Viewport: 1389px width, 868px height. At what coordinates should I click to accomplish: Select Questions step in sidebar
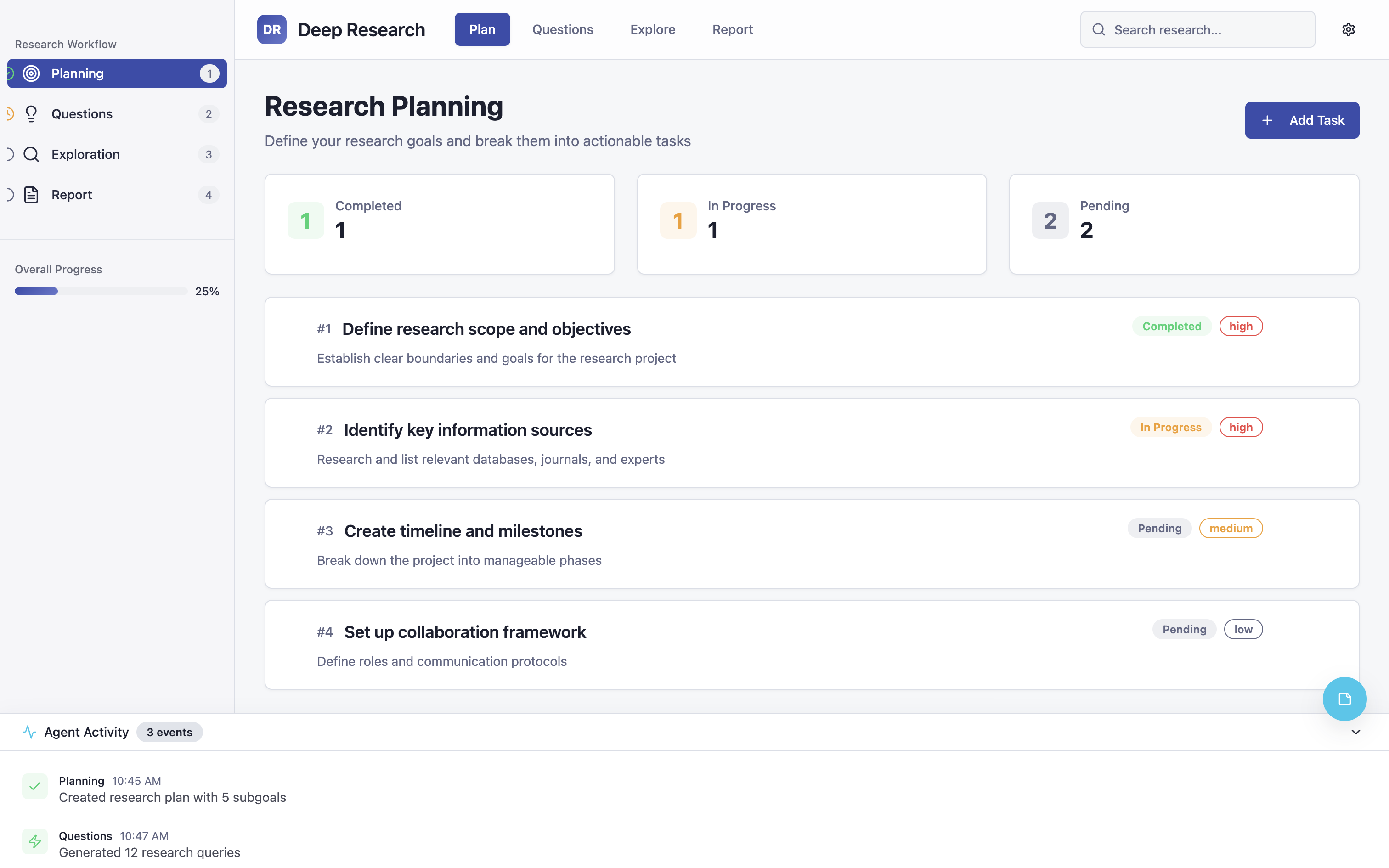(117, 114)
